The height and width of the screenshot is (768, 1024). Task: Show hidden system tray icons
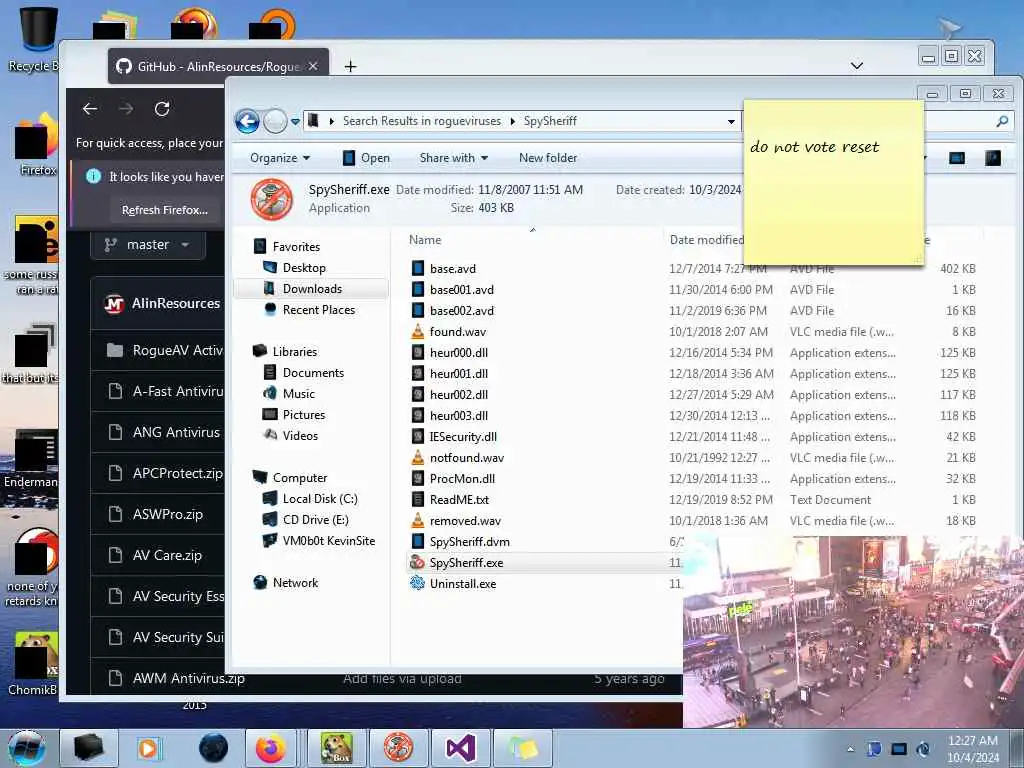point(850,749)
